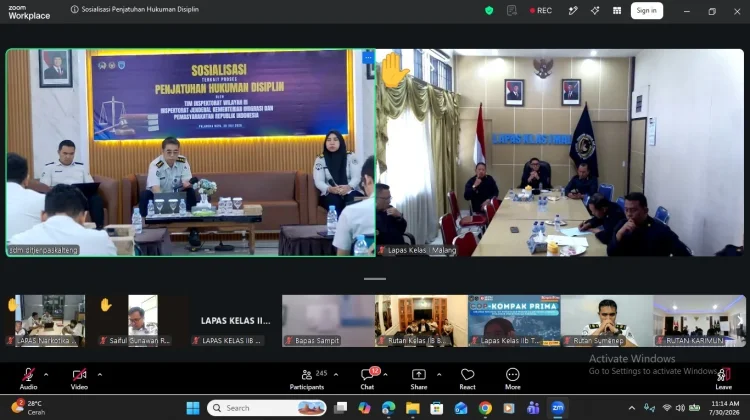This screenshot has width=750, height=420.
Task: Open Copilot from the taskbar
Action: (x=364, y=408)
